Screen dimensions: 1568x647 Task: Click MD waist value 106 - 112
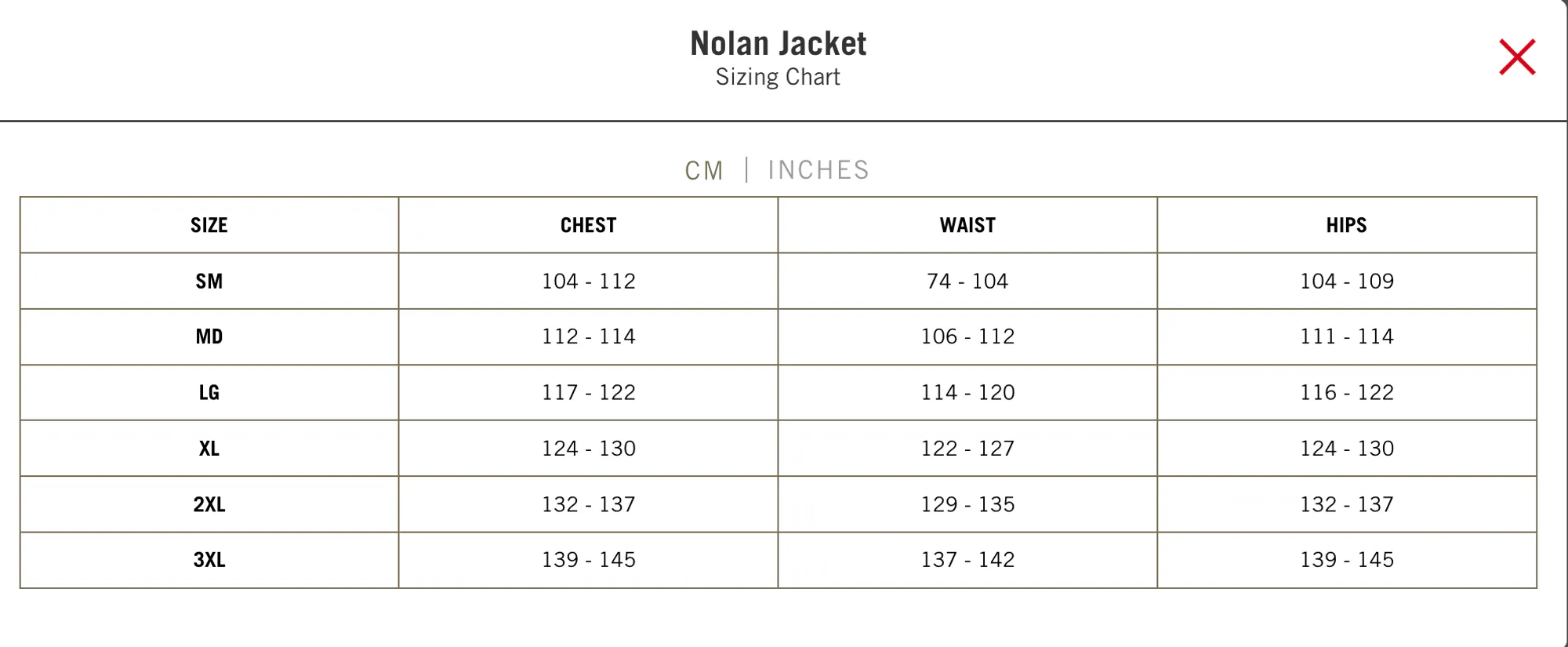[x=967, y=337]
